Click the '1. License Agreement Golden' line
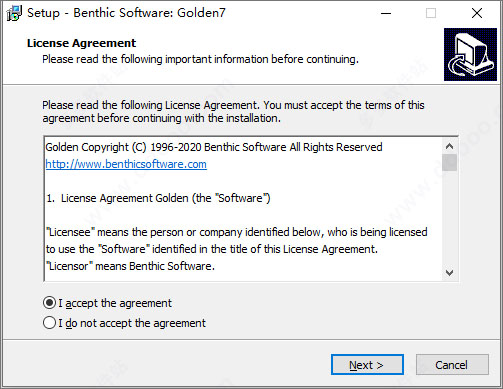The width and height of the screenshot is (503, 389). click(x=158, y=198)
